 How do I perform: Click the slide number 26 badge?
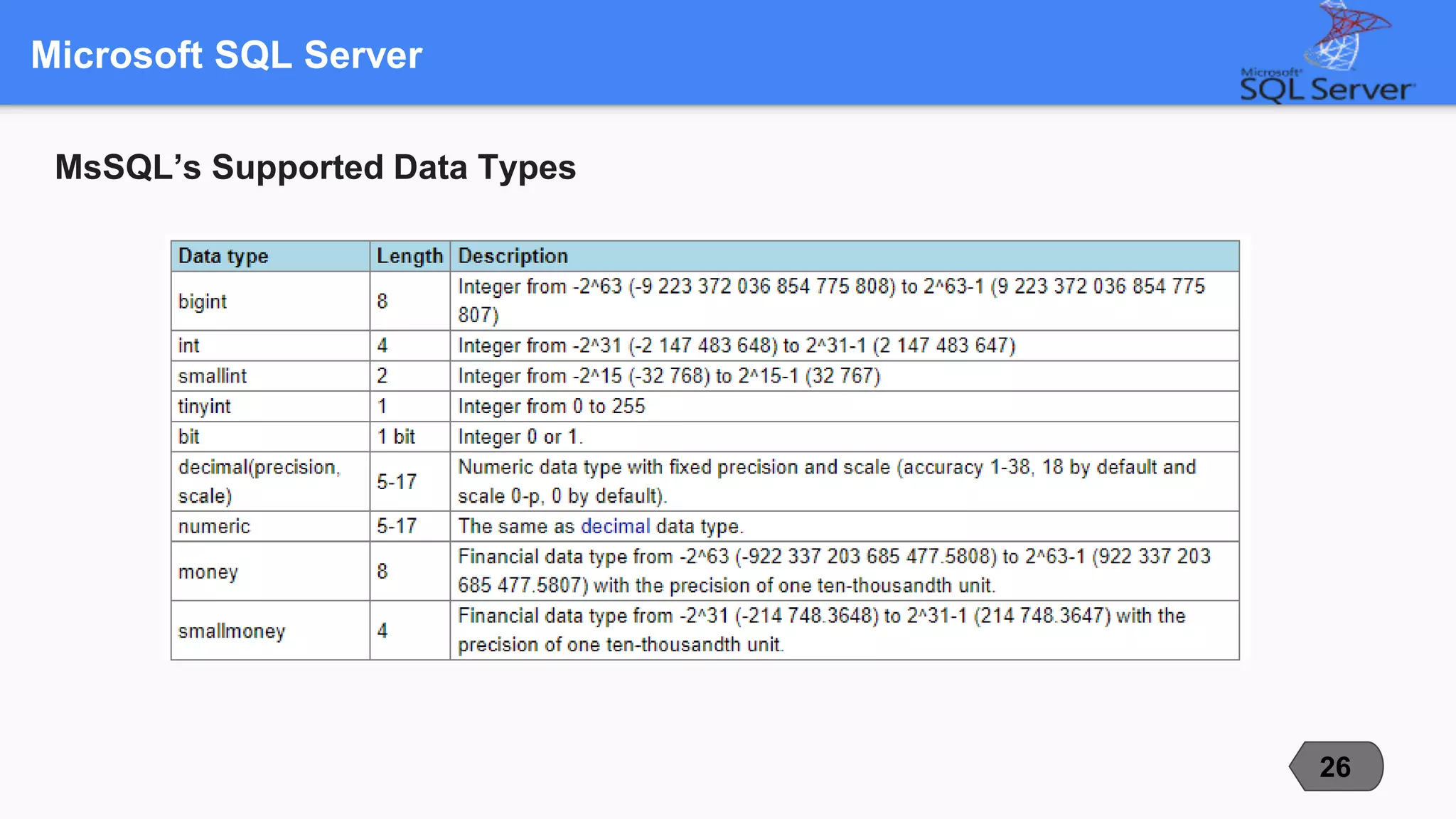click(x=1336, y=766)
